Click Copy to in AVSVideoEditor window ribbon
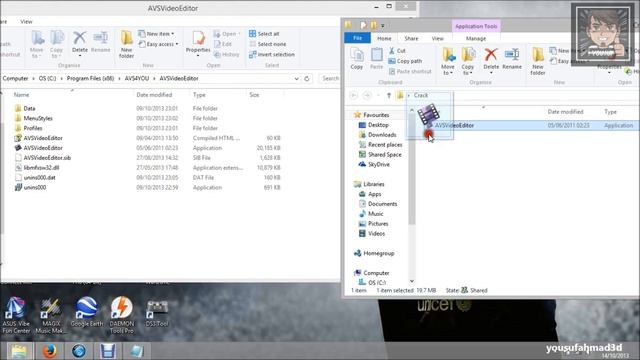The height and width of the screenshot is (360, 640). (x=57, y=44)
